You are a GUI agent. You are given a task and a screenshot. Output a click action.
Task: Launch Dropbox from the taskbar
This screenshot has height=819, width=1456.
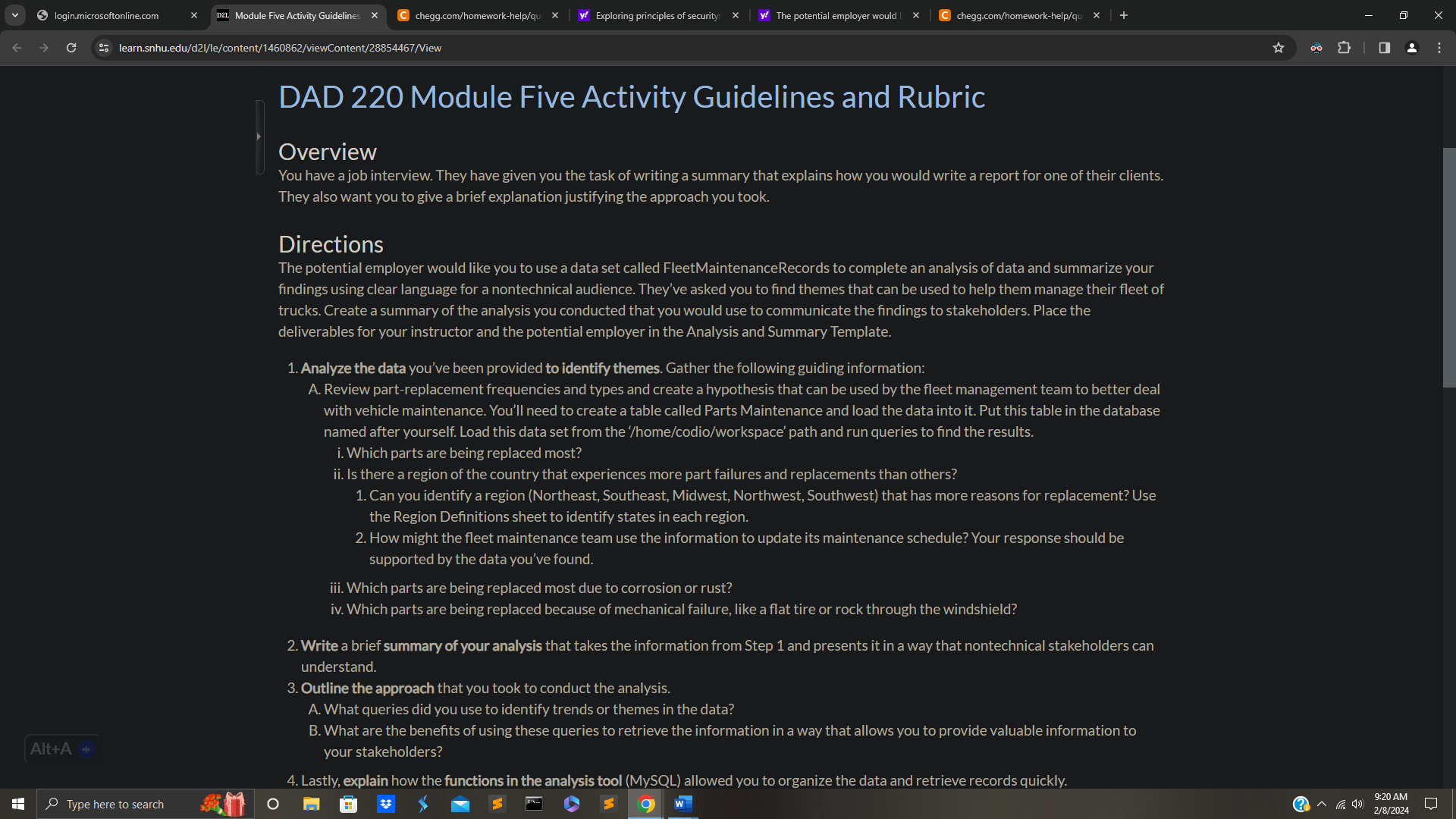[386, 804]
